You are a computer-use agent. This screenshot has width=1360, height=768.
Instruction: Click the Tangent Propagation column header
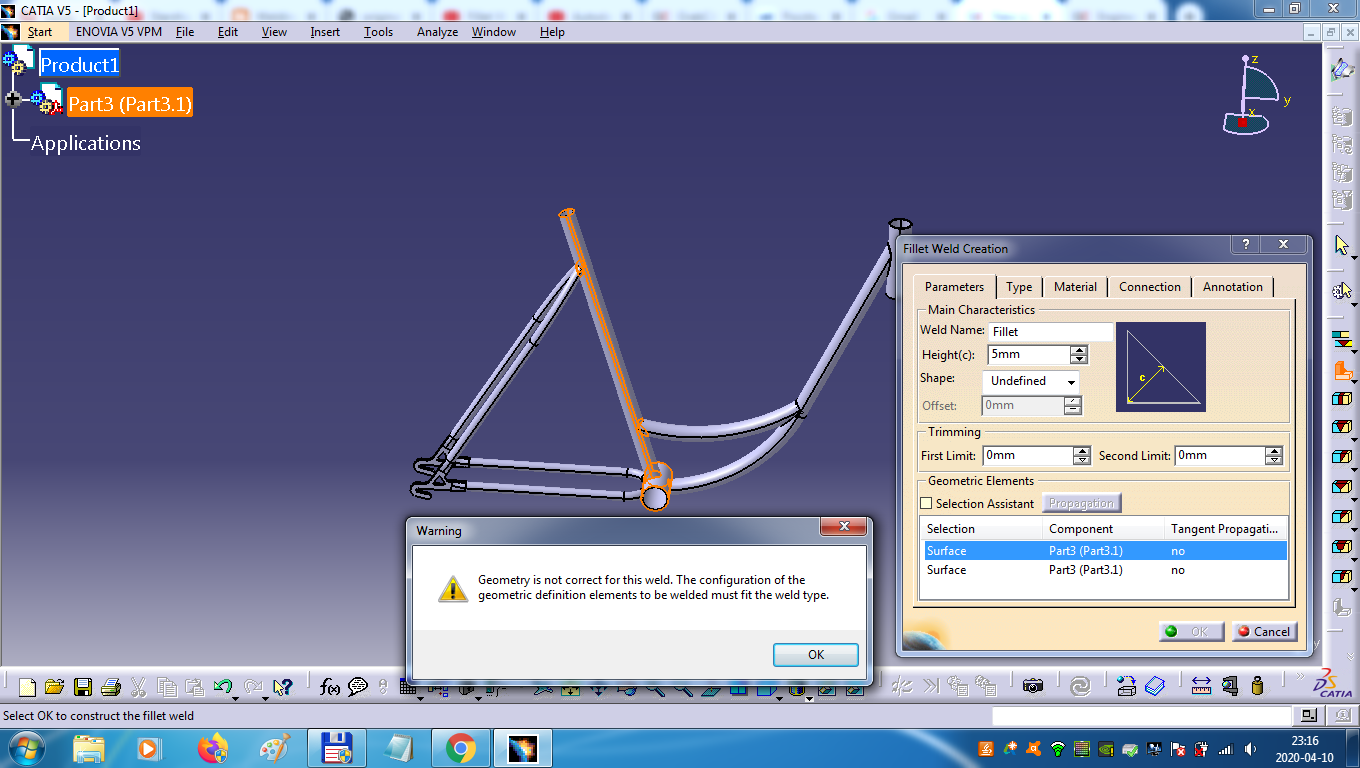1226,528
